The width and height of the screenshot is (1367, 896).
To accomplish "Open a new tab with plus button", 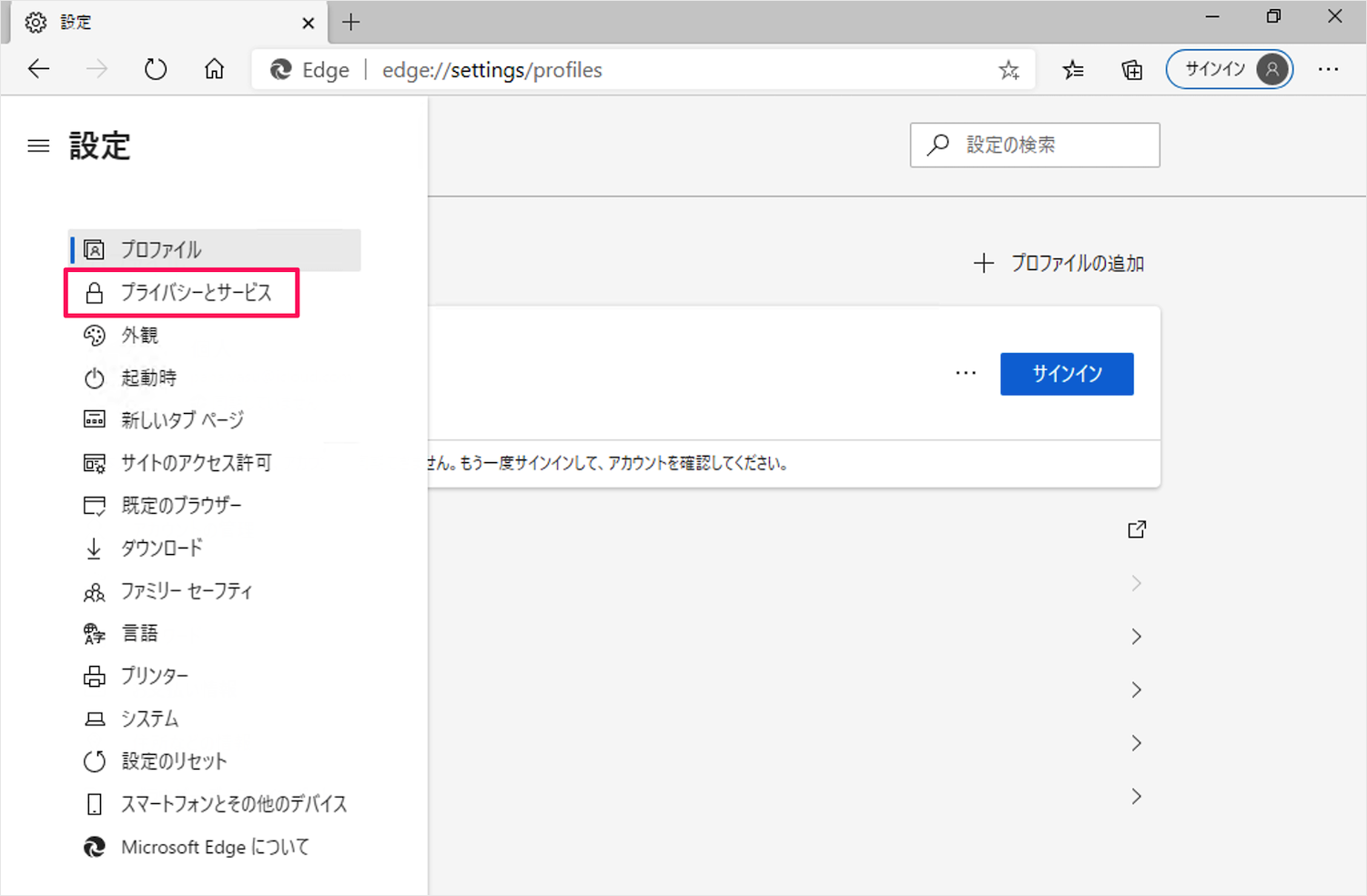I will 351,22.
